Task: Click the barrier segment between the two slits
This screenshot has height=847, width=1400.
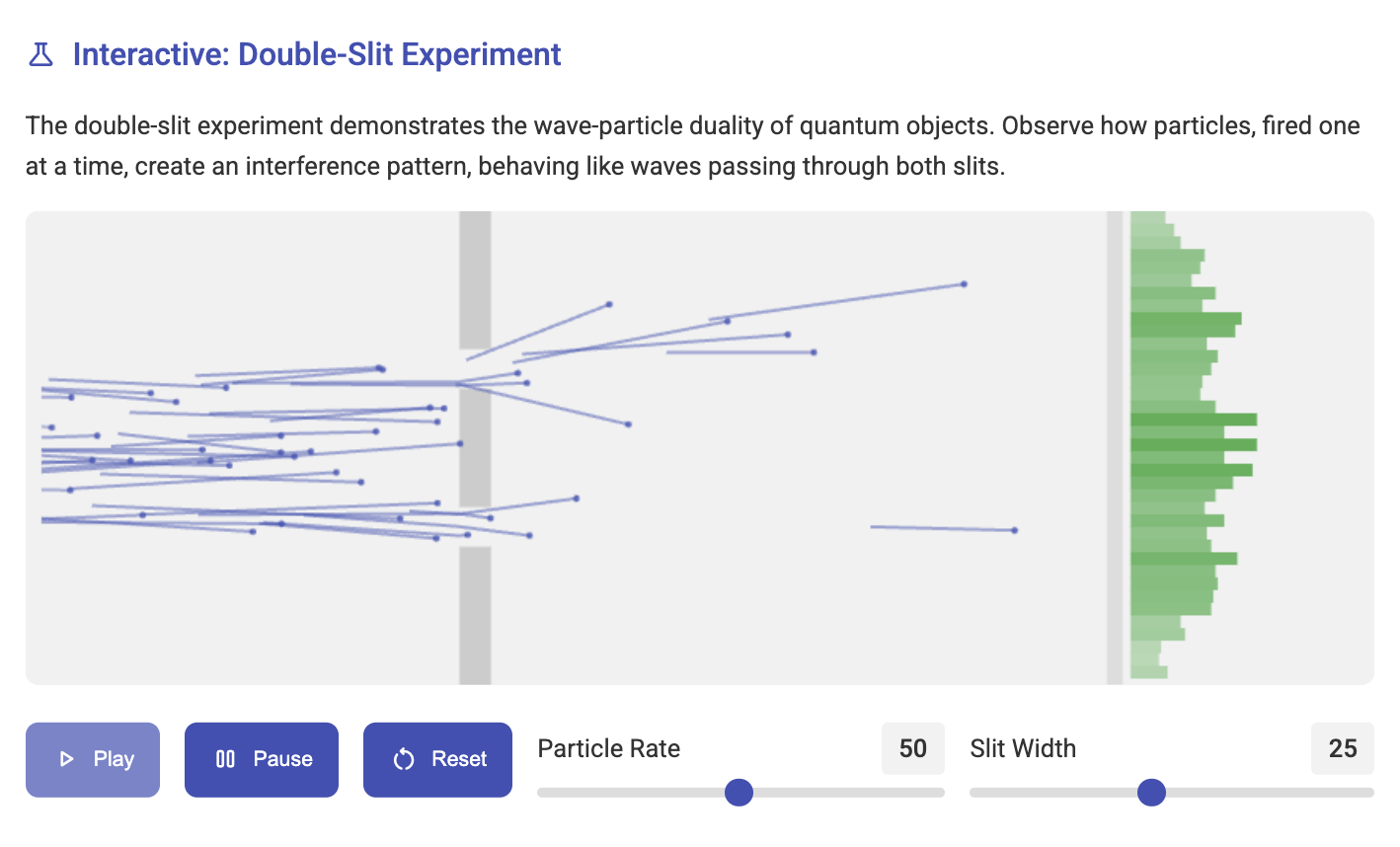Action: coord(475,446)
